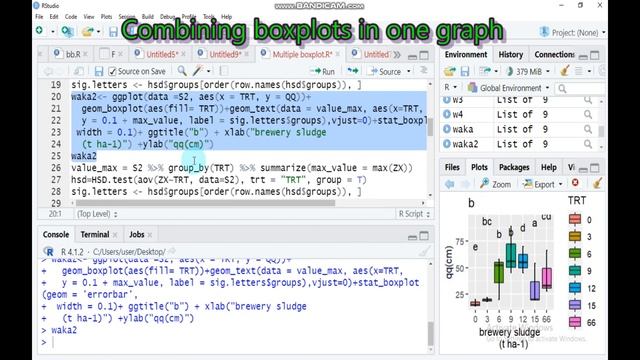The width and height of the screenshot is (640, 360).
Task: Switch to the Files tab
Action: (x=452, y=167)
